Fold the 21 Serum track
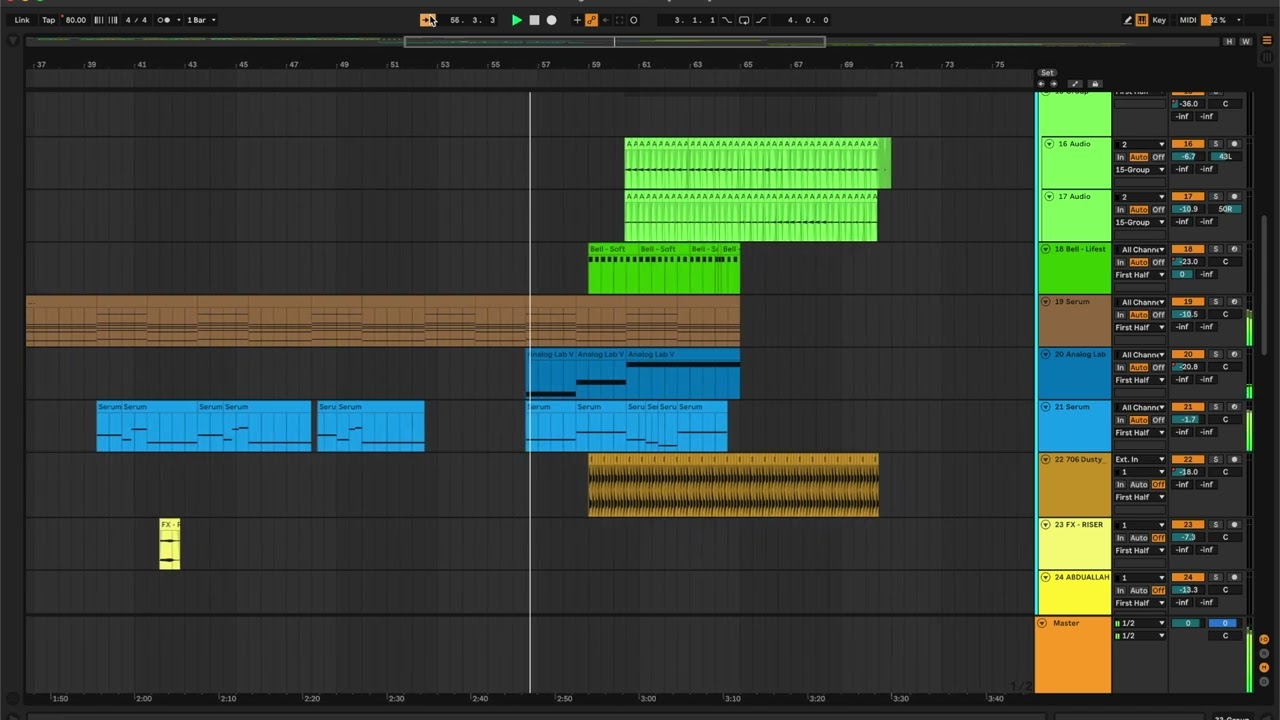 tap(1046, 407)
